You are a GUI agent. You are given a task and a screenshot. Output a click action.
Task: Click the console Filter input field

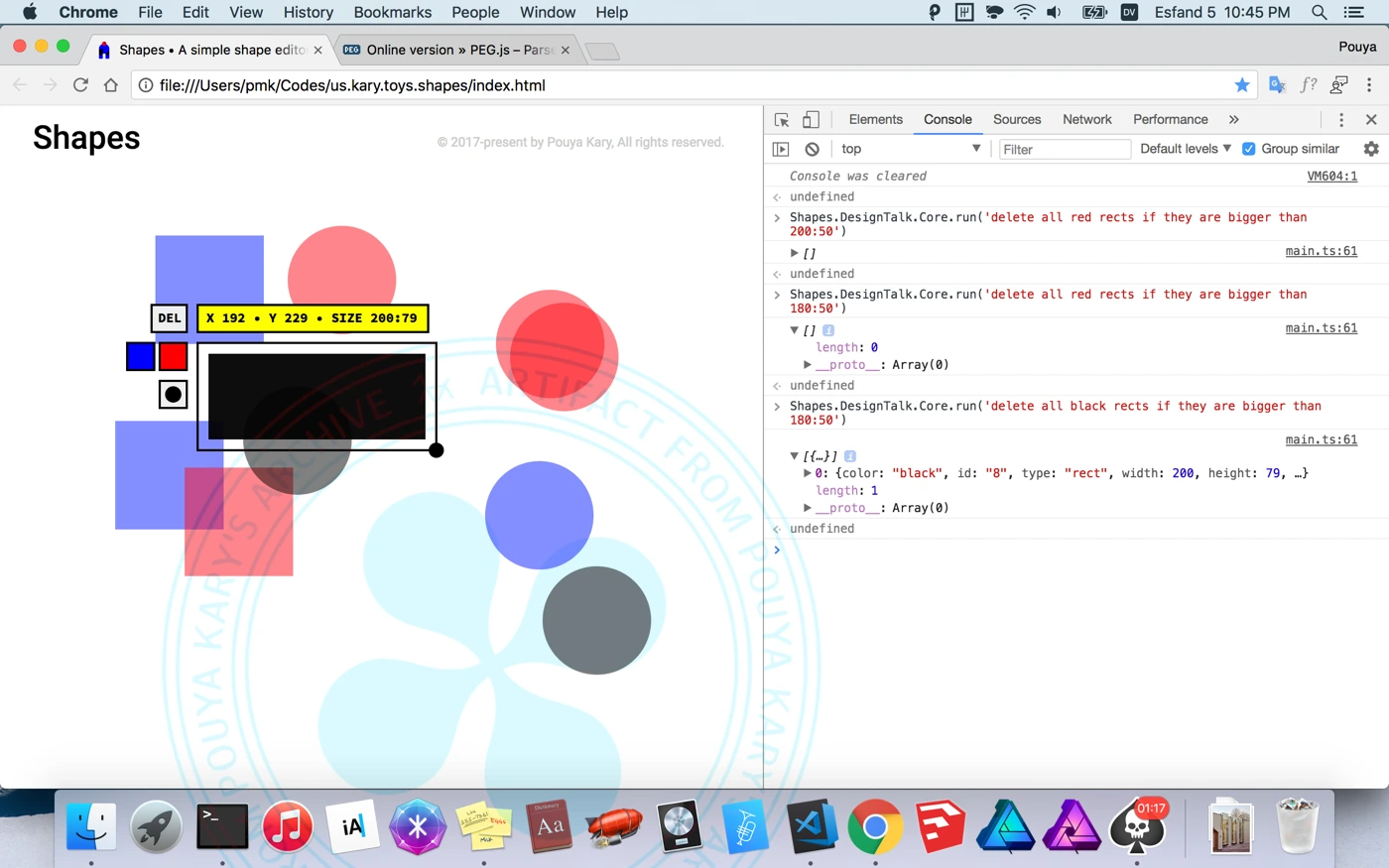click(x=1064, y=149)
